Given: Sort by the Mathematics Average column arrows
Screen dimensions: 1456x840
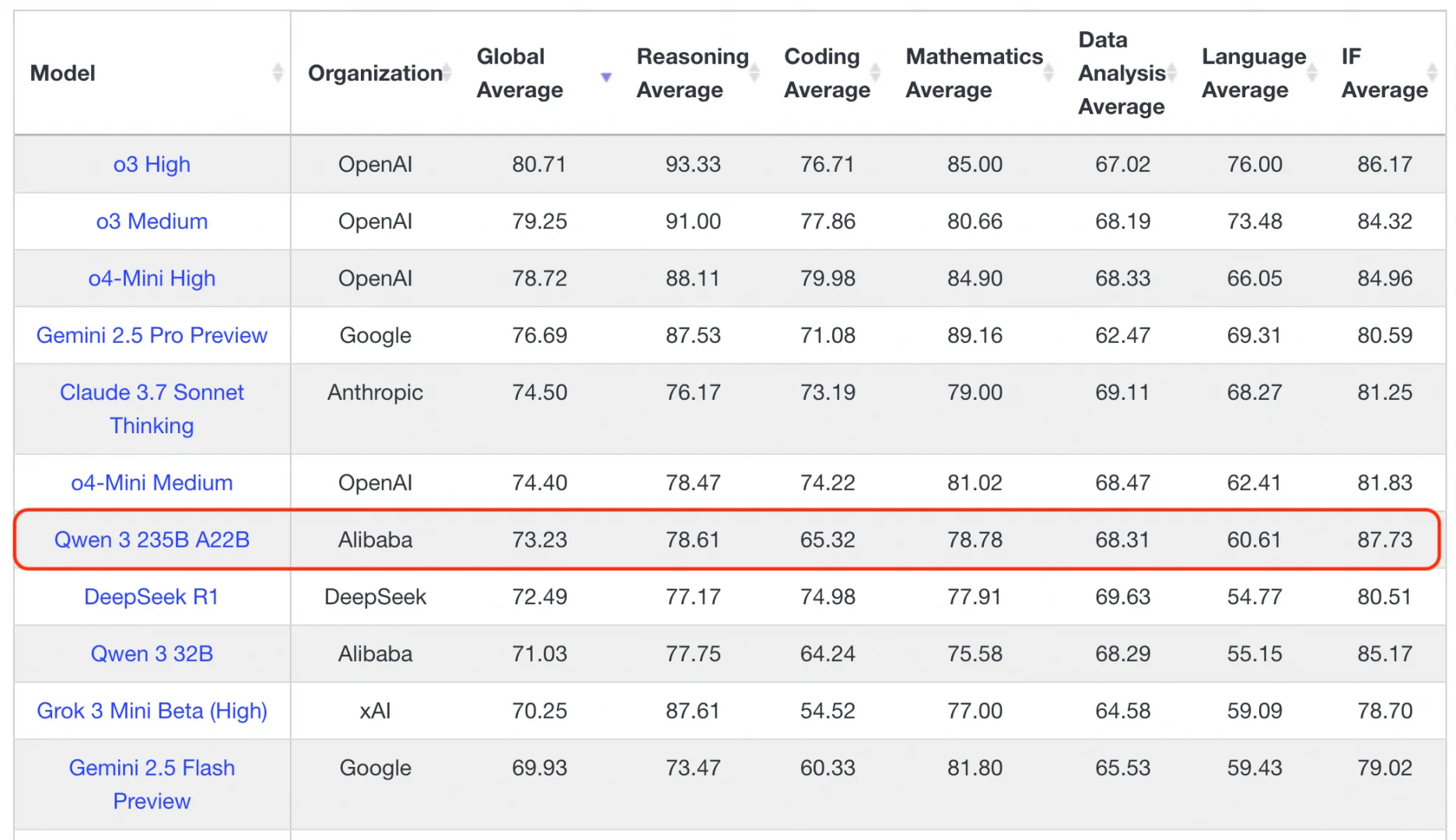Looking at the screenshot, I should tap(1048, 73).
